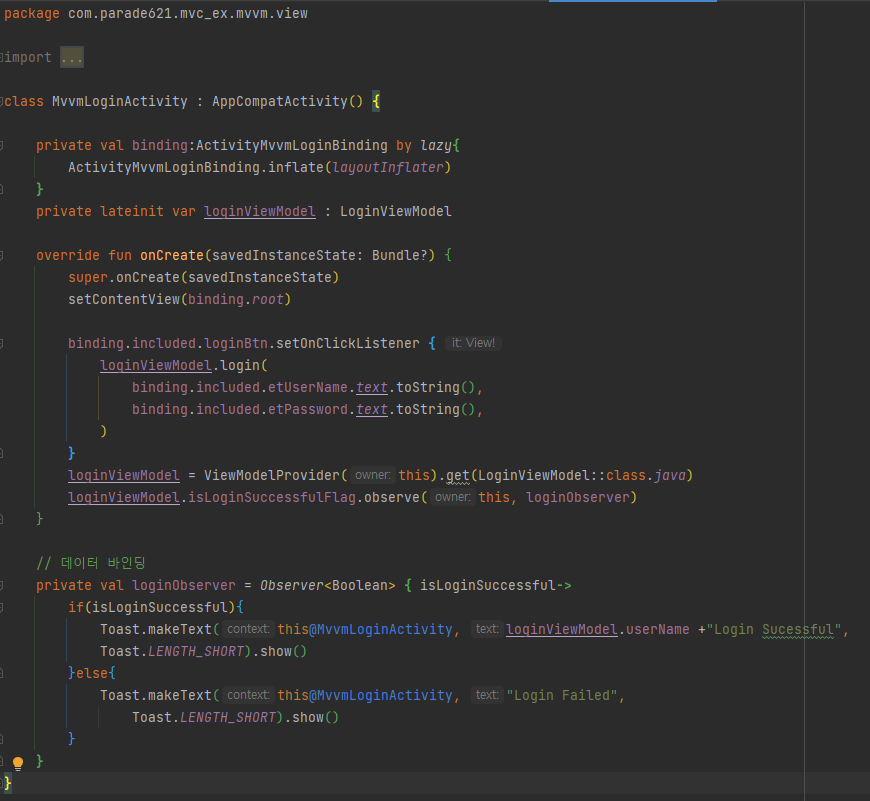Screen dimensions: 870x801
Task: Click 'LoginViewModel::class' in the get call
Action: click(562, 475)
